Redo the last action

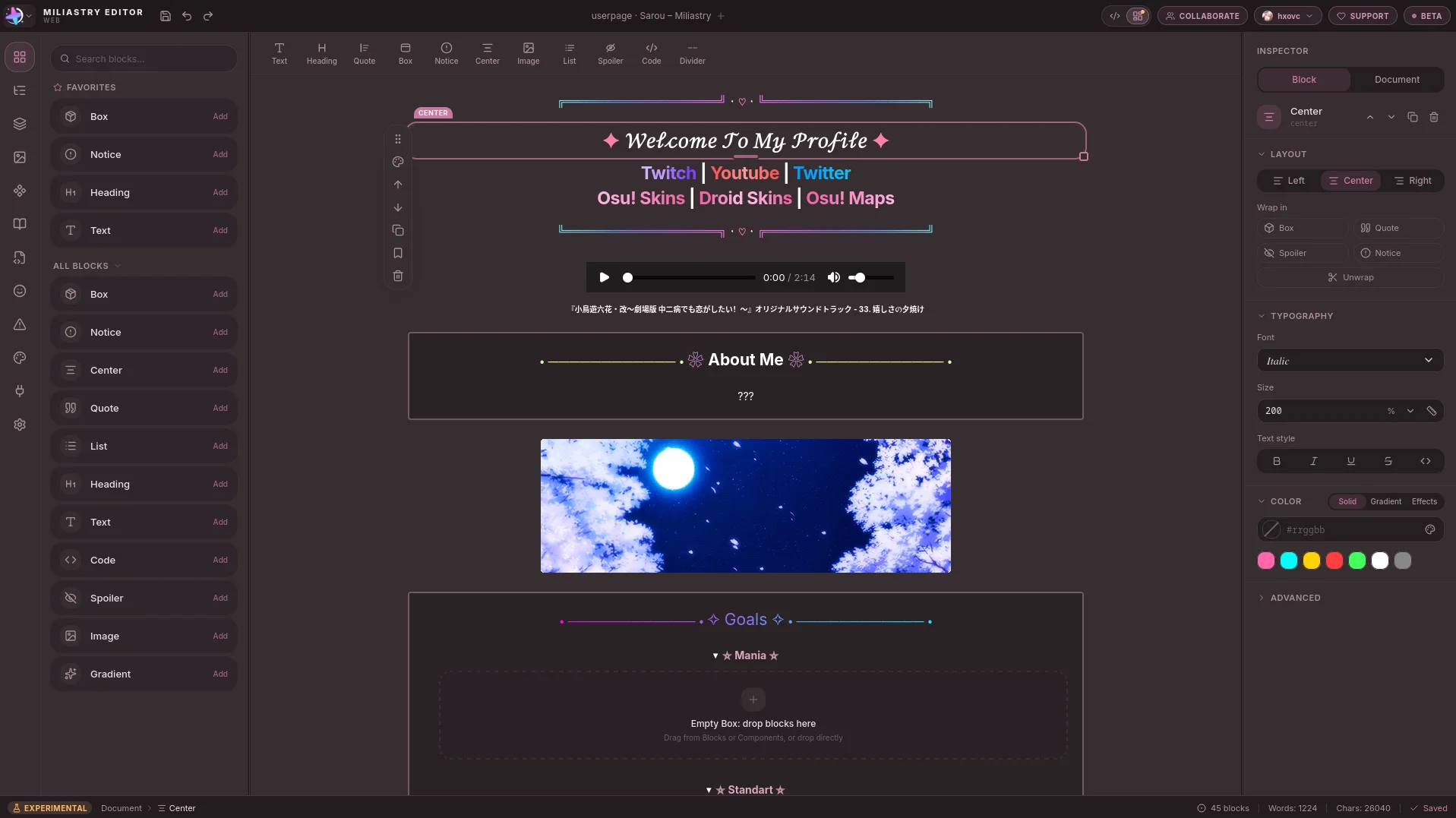[x=208, y=16]
